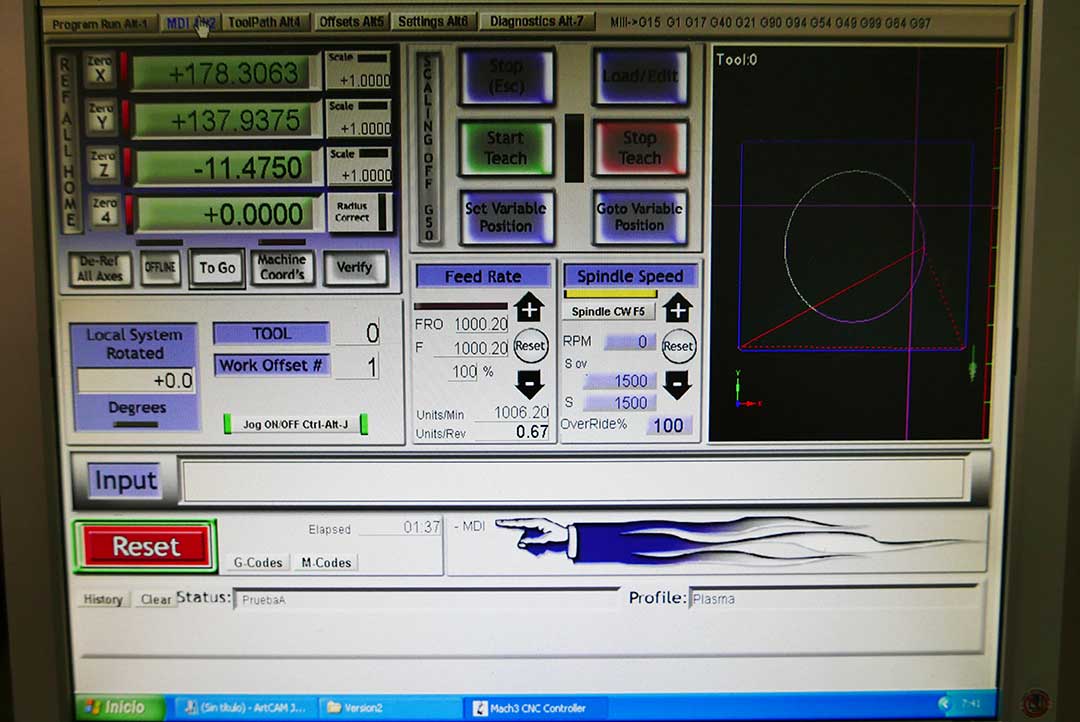Click Goto Variable Position
This screenshot has height=722, width=1080.
(640, 217)
